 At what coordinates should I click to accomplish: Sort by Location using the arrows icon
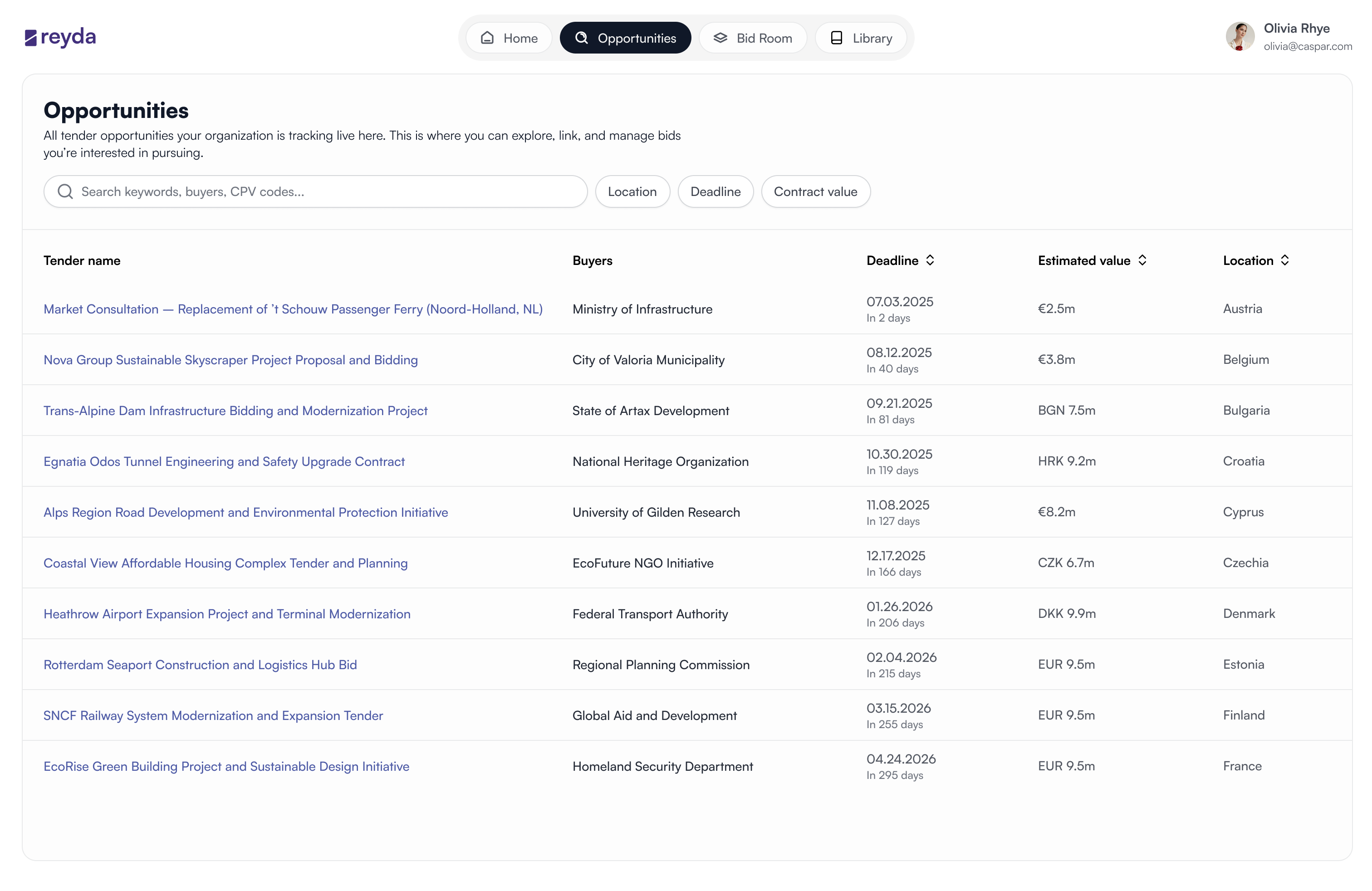[x=1285, y=260]
